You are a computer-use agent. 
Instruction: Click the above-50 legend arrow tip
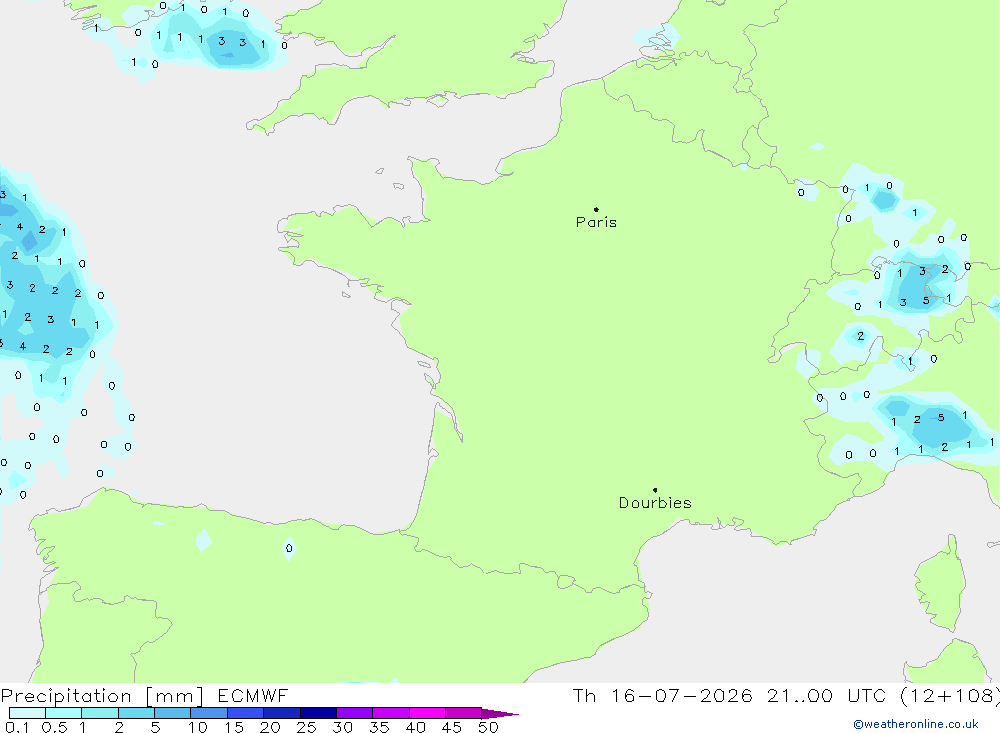tap(500, 714)
